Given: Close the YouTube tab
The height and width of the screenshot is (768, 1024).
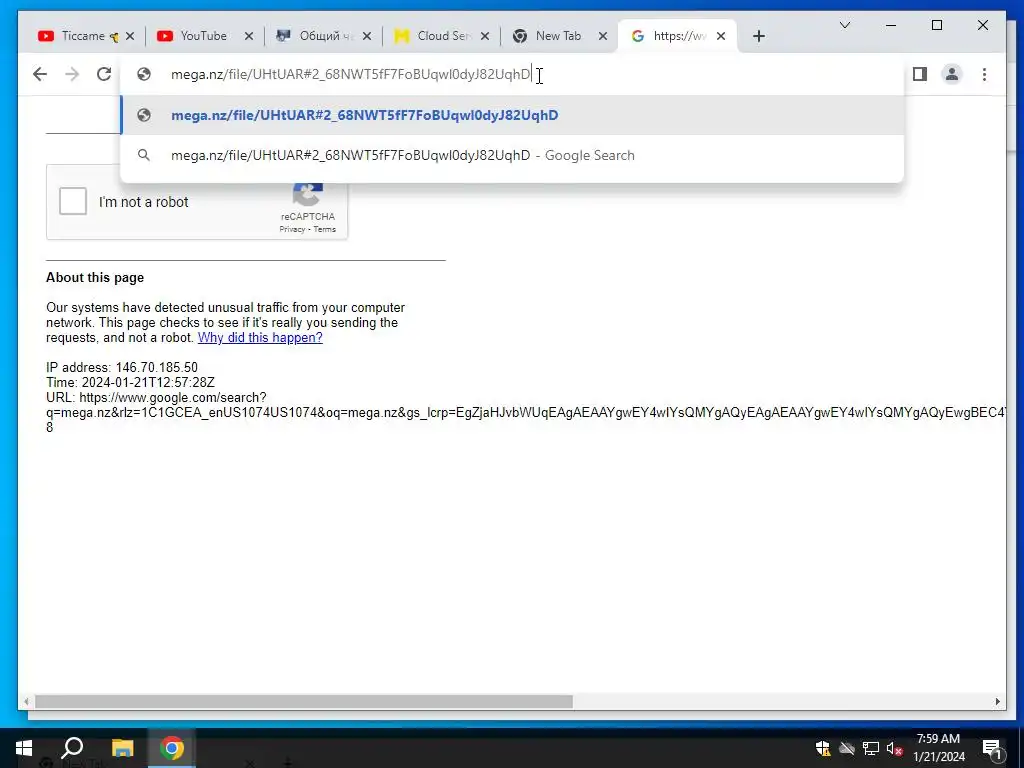Looking at the screenshot, I should tap(249, 37).
